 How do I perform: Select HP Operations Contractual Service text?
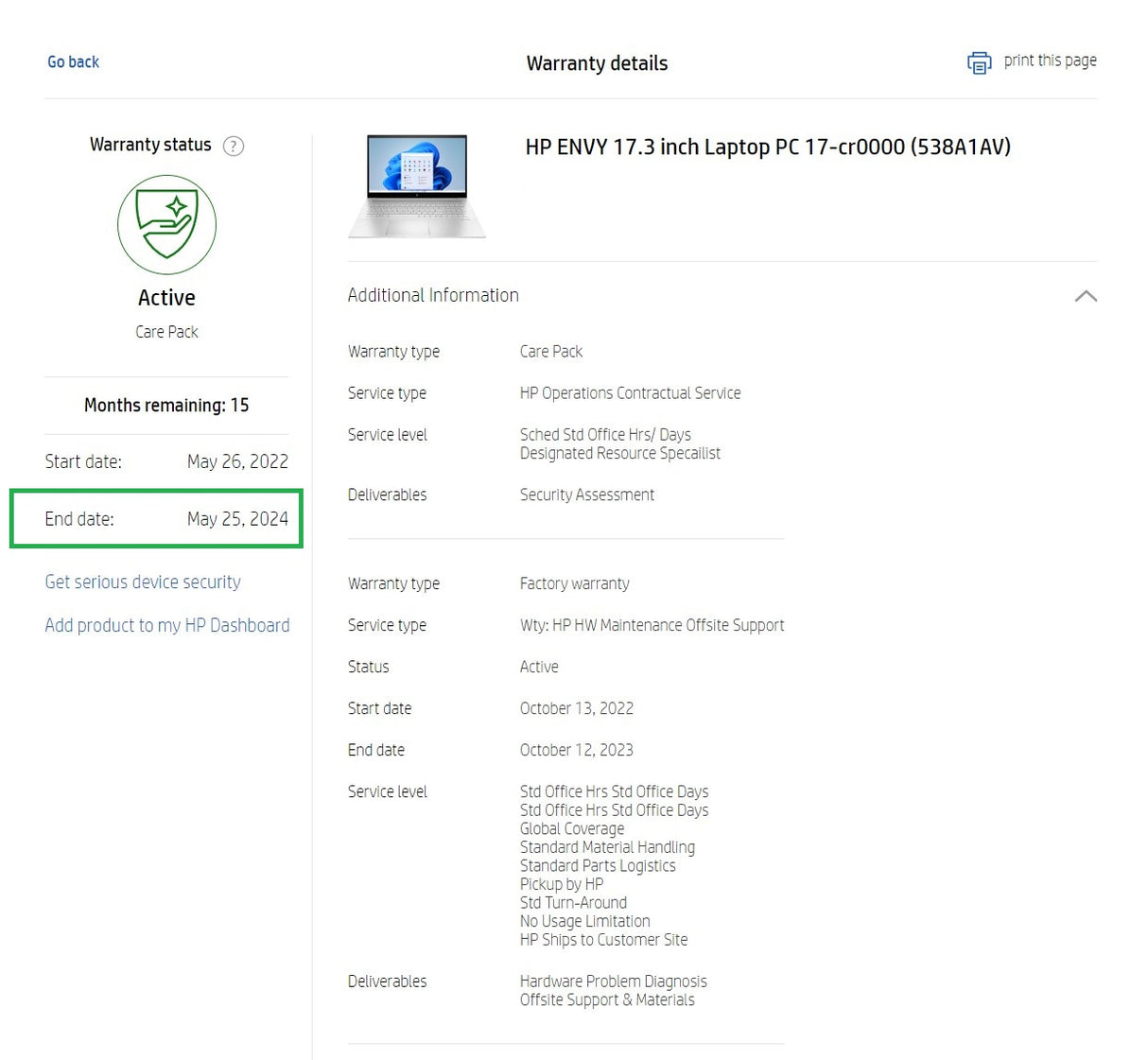[x=630, y=393]
